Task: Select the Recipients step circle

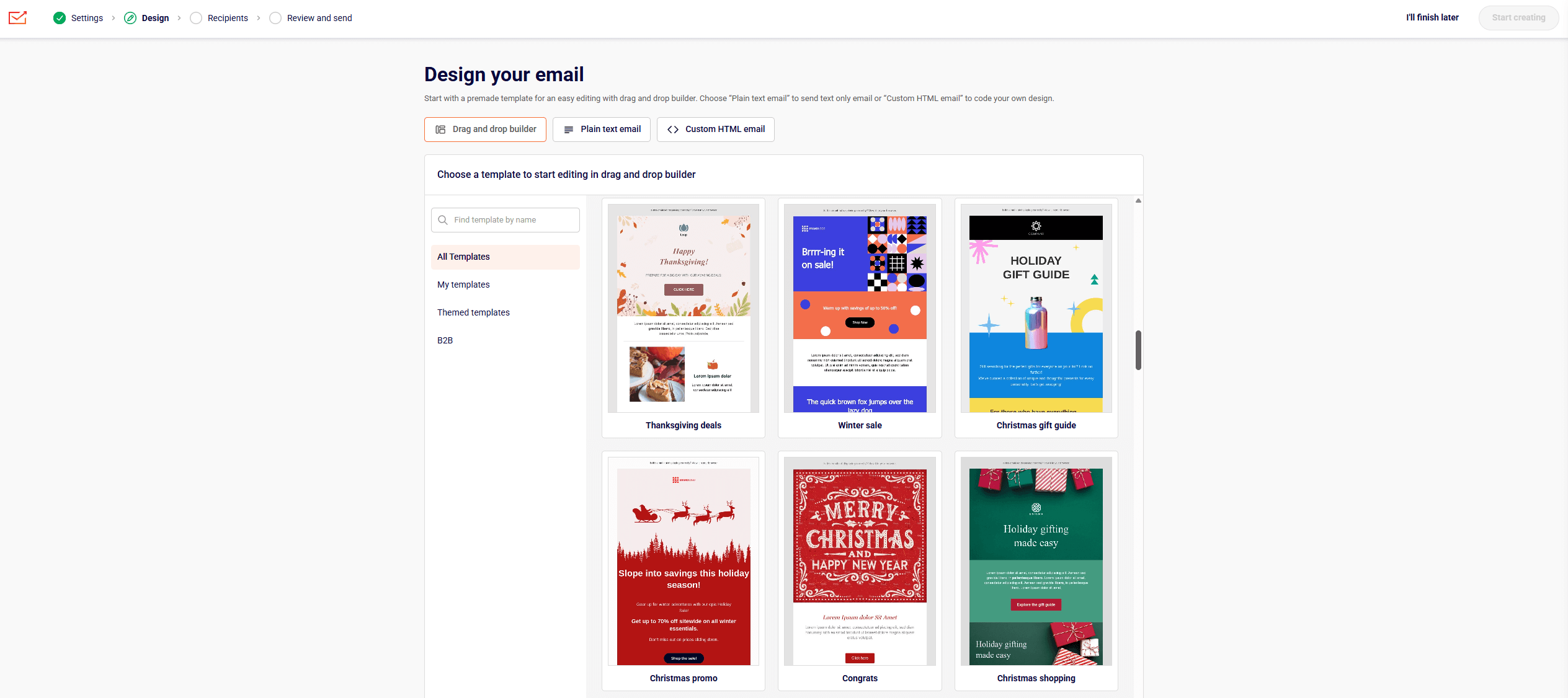Action: coord(196,18)
